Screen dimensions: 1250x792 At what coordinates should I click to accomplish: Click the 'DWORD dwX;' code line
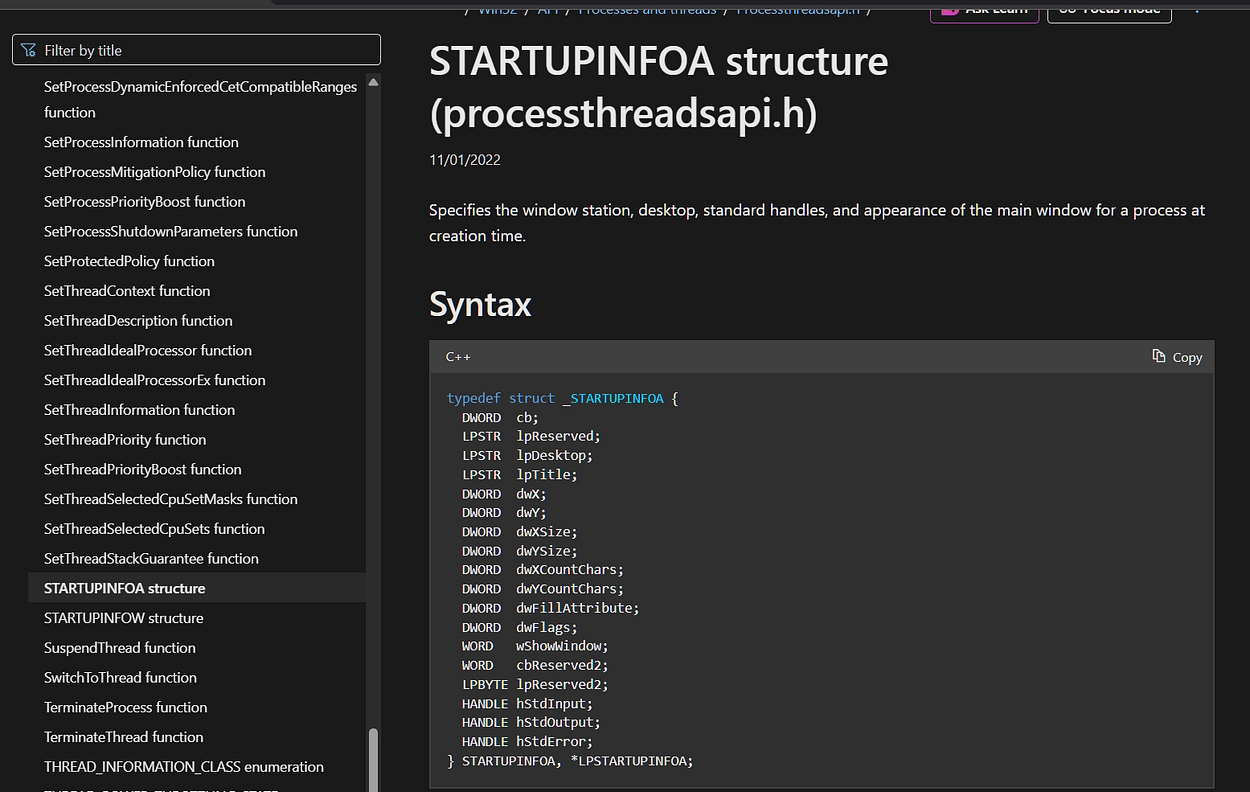point(504,494)
